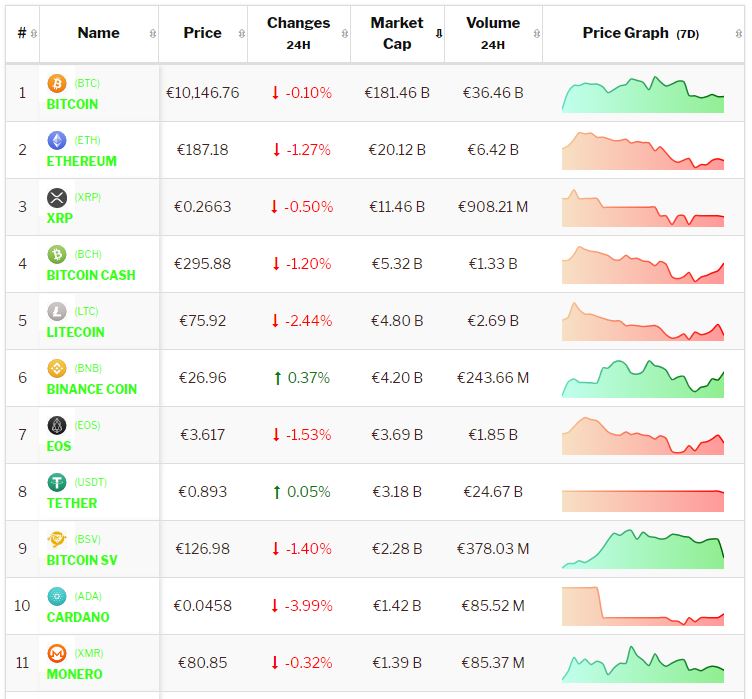Sort by Changes 24H column header

pyautogui.click(x=298, y=33)
